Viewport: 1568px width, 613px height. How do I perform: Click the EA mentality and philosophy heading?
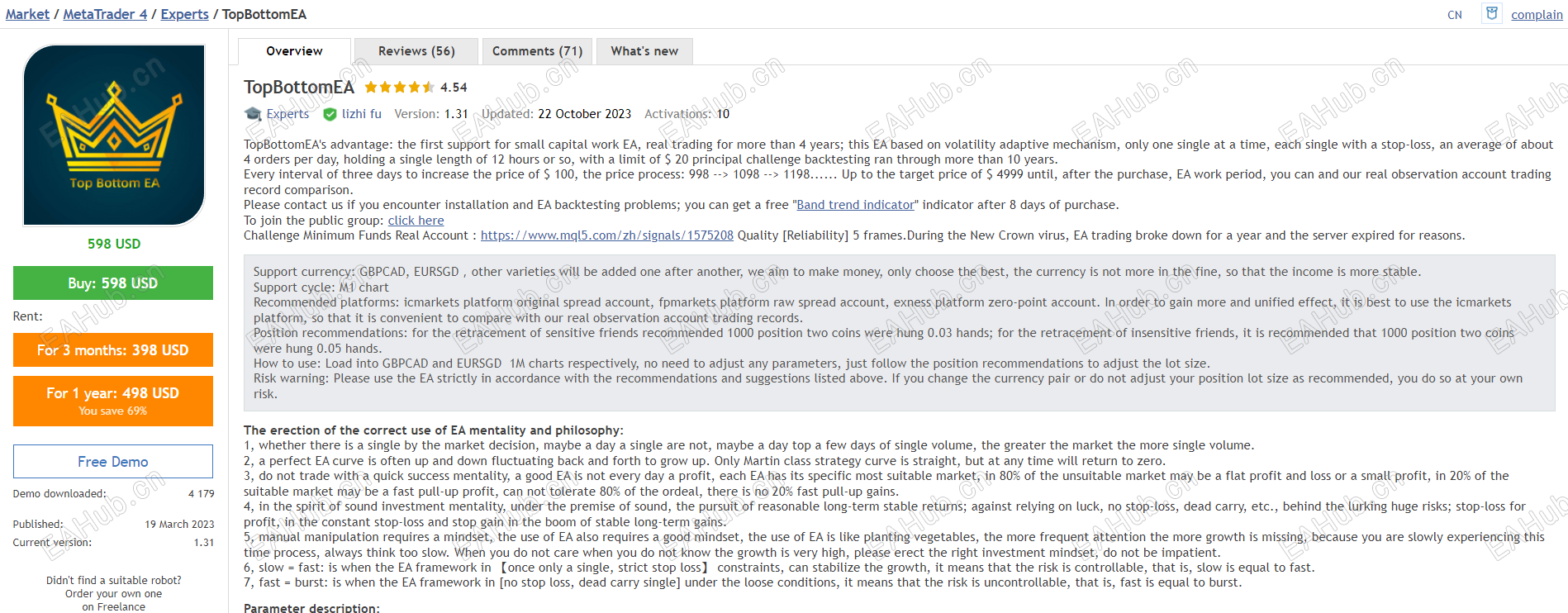coord(434,430)
